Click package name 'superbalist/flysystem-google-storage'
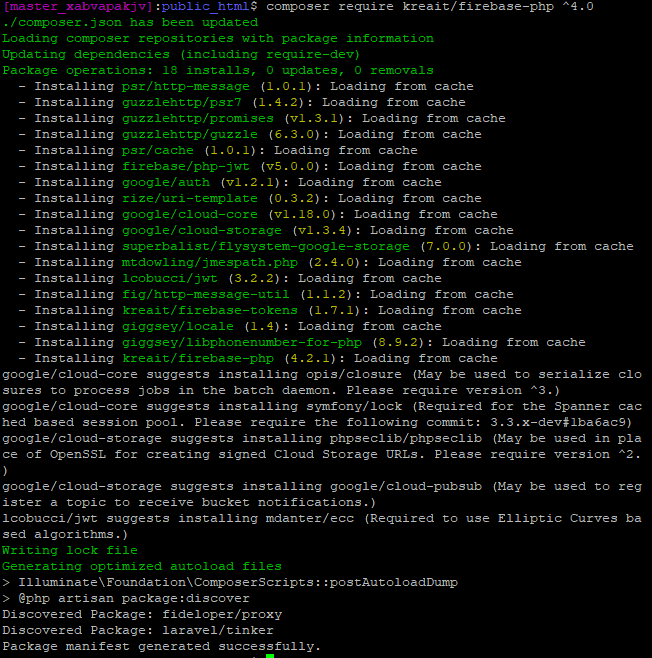The image size is (652, 658). point(266,246)
